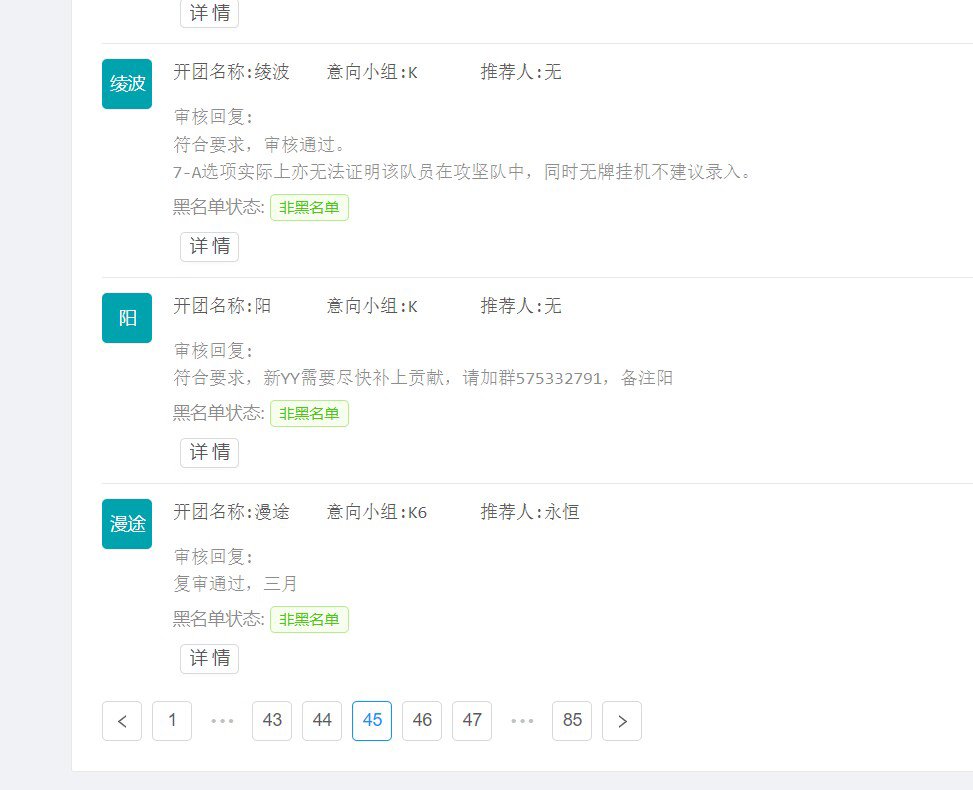Click the partially visible top 详情 button

210,12
